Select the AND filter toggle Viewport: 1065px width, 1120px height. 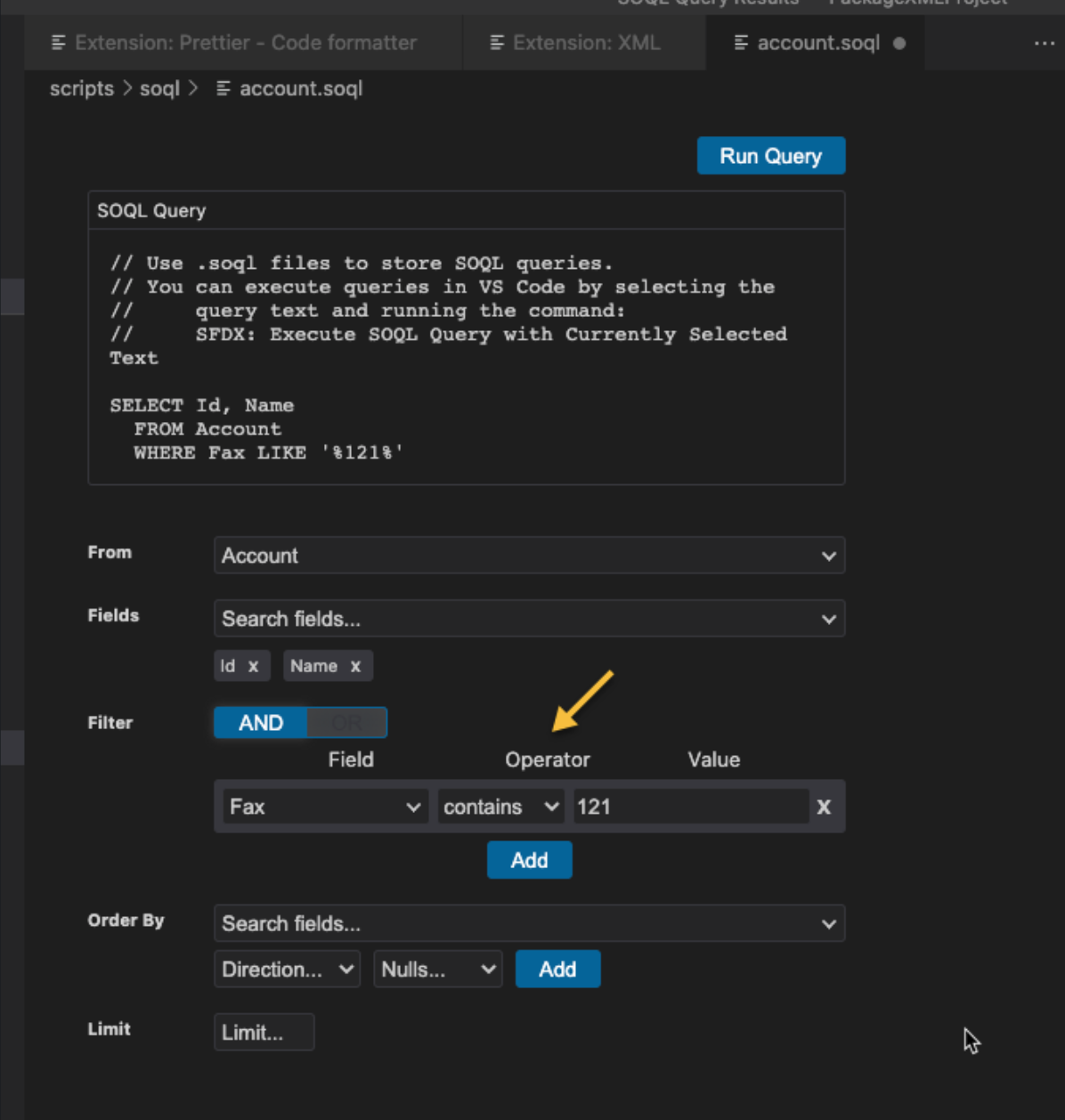coord(261,722)
